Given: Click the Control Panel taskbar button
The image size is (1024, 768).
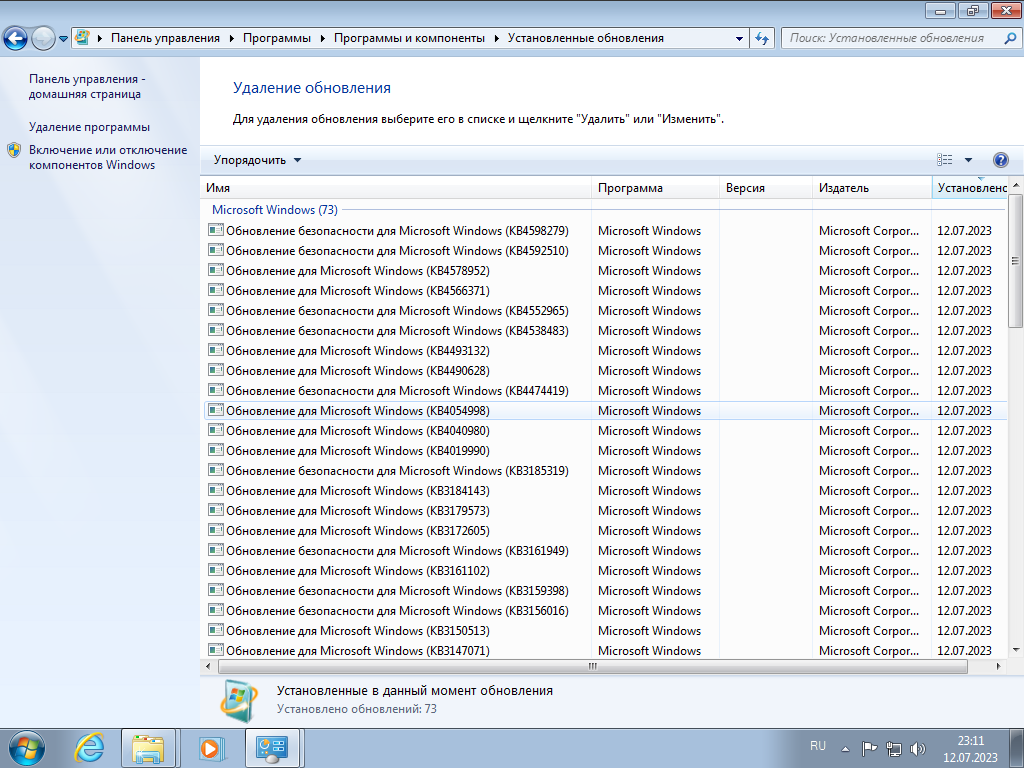Looking at the screenshot, I should [x=272, y=748].
